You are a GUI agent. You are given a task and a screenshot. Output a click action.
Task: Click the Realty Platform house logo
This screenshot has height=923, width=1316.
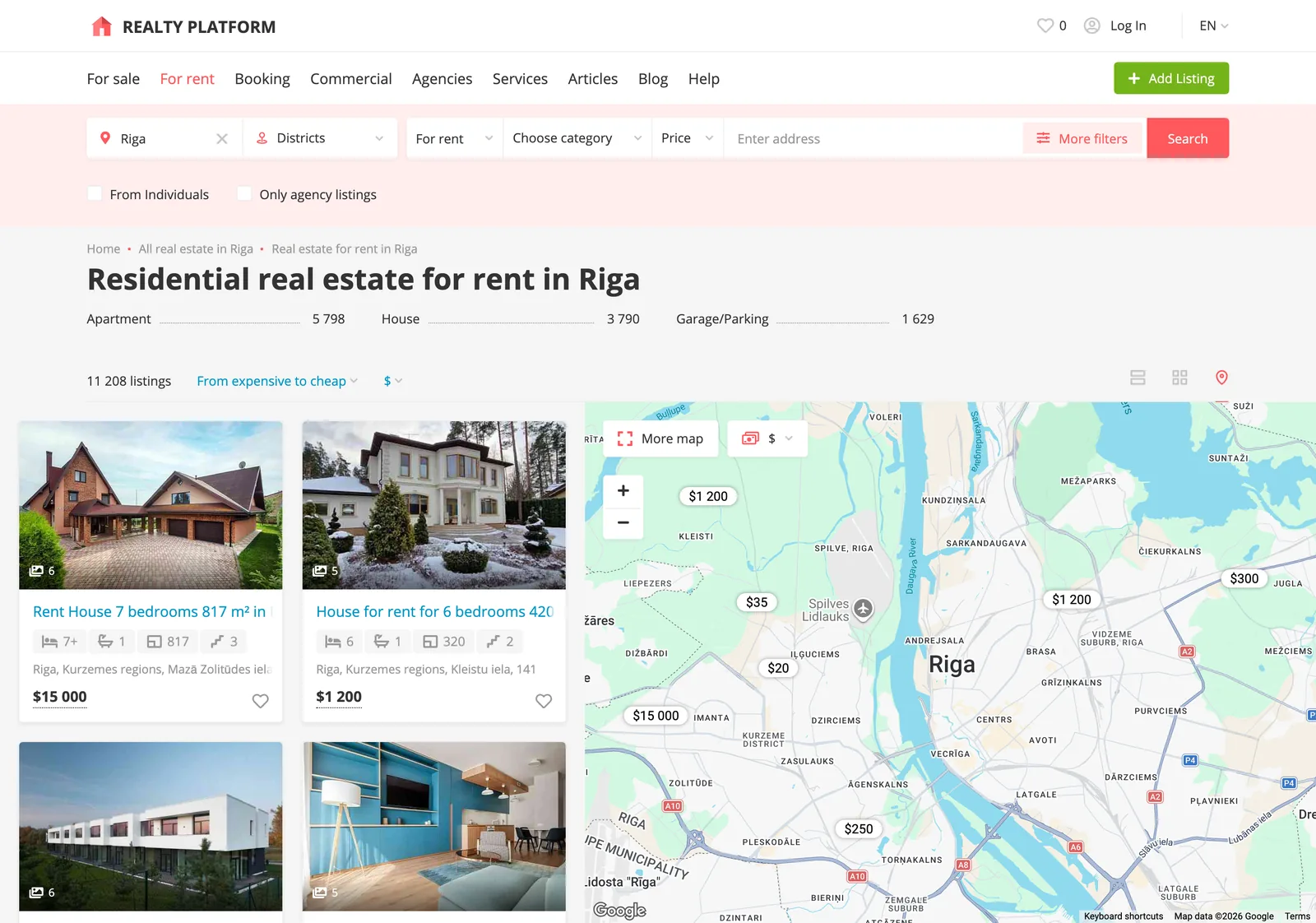coord(101,26)
